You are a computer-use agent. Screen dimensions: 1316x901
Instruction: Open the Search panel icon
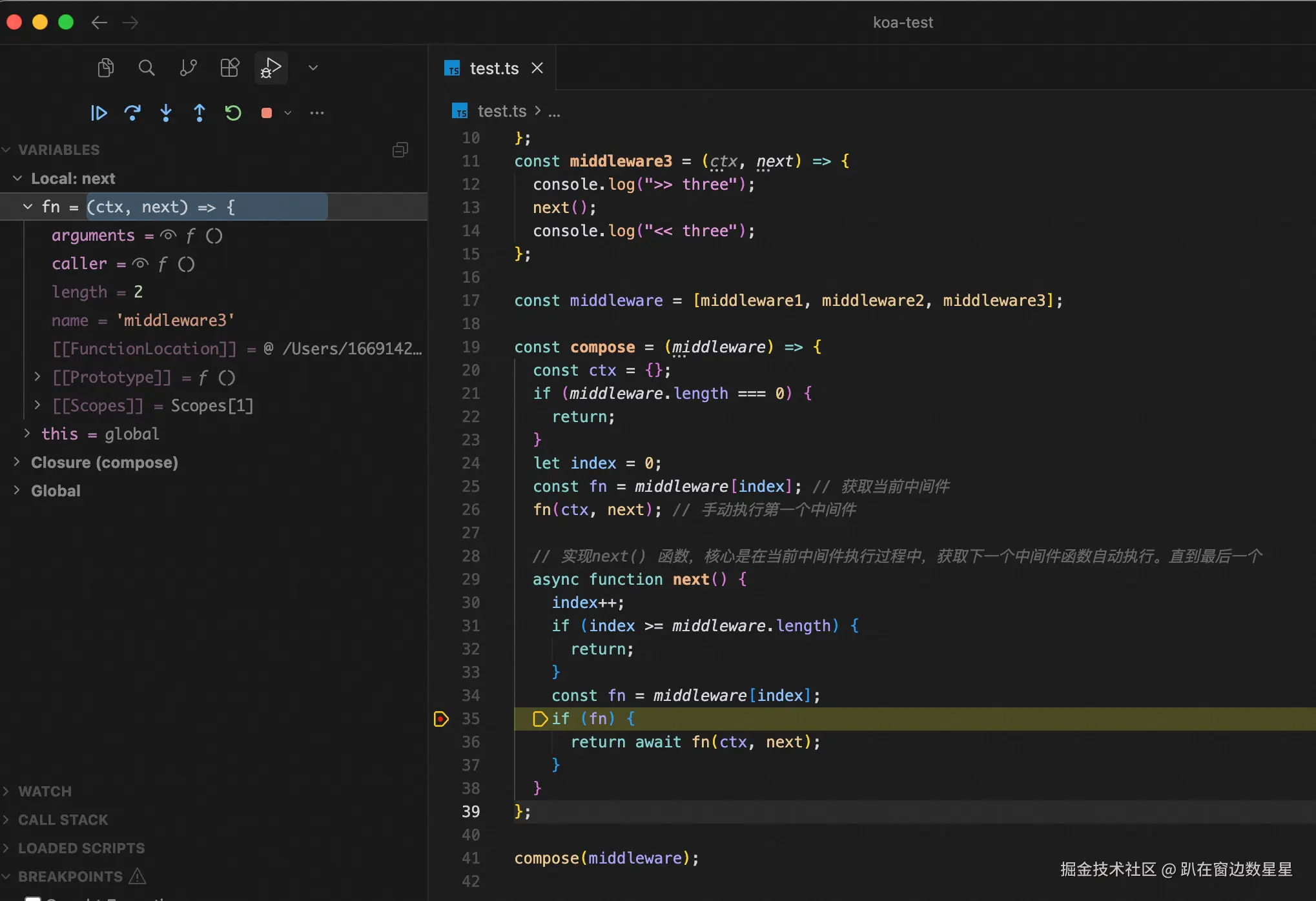[x=147, y=68]
